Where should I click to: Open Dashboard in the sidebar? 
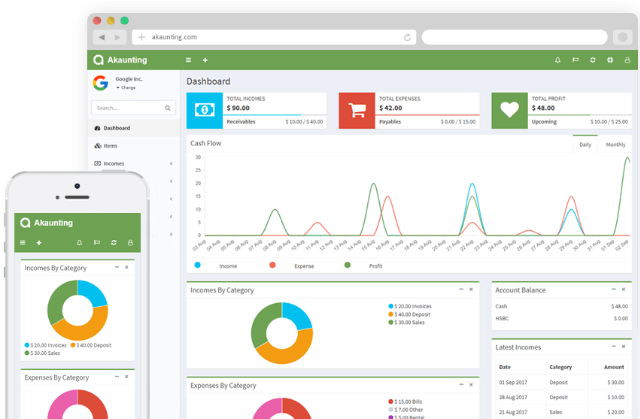[133, 128]
